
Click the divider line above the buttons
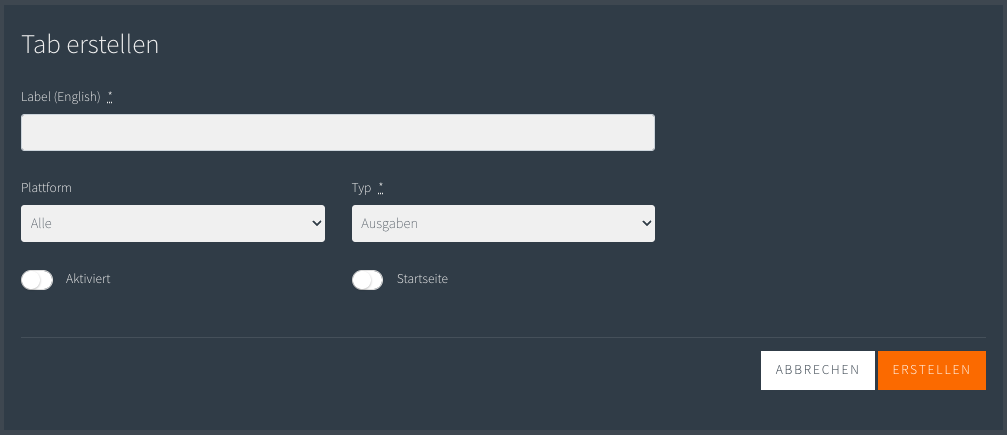(x=504, y=337)
